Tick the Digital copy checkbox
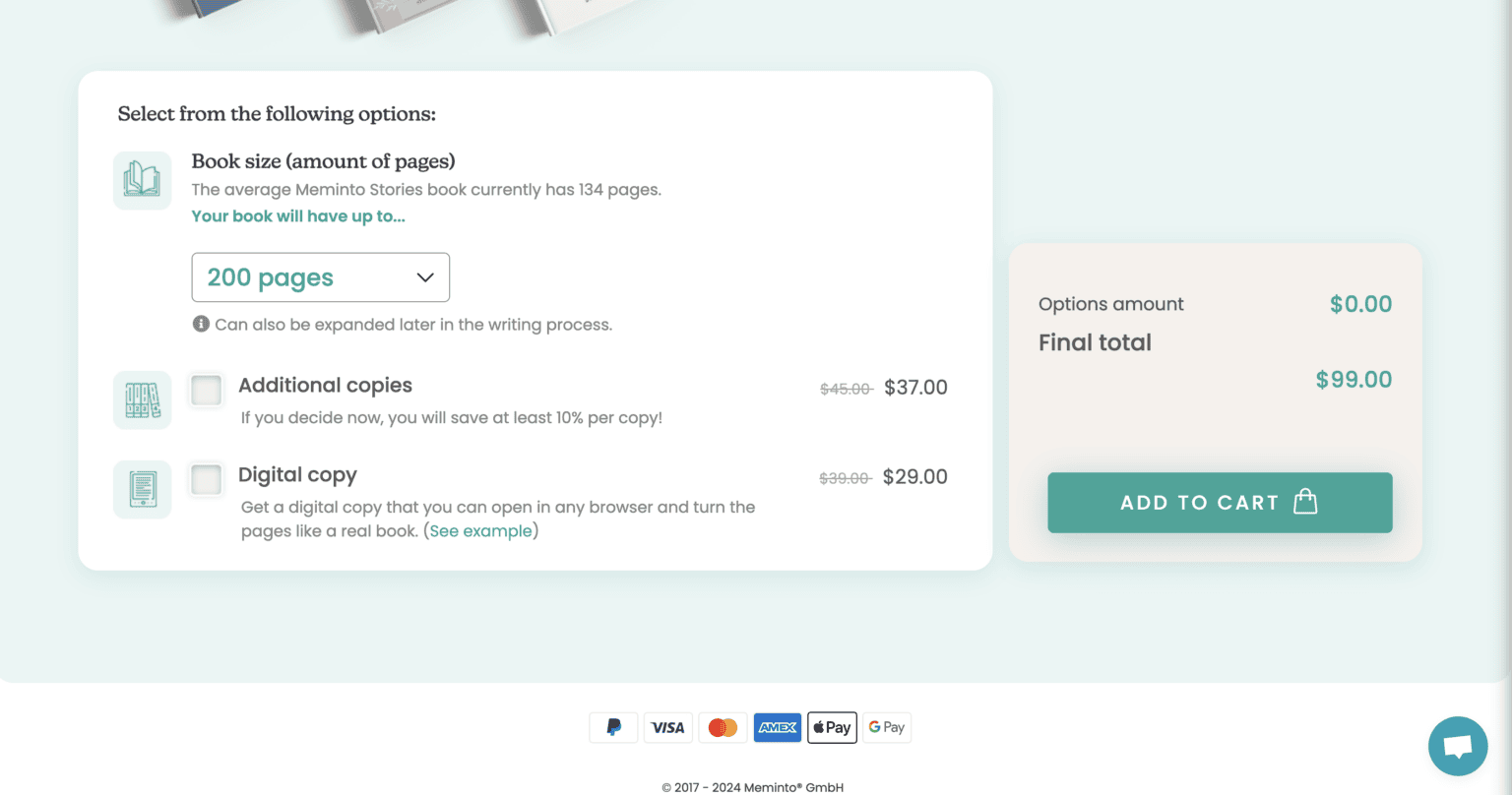The height and width of the screenshot is (795, 1512). point(206,479)
